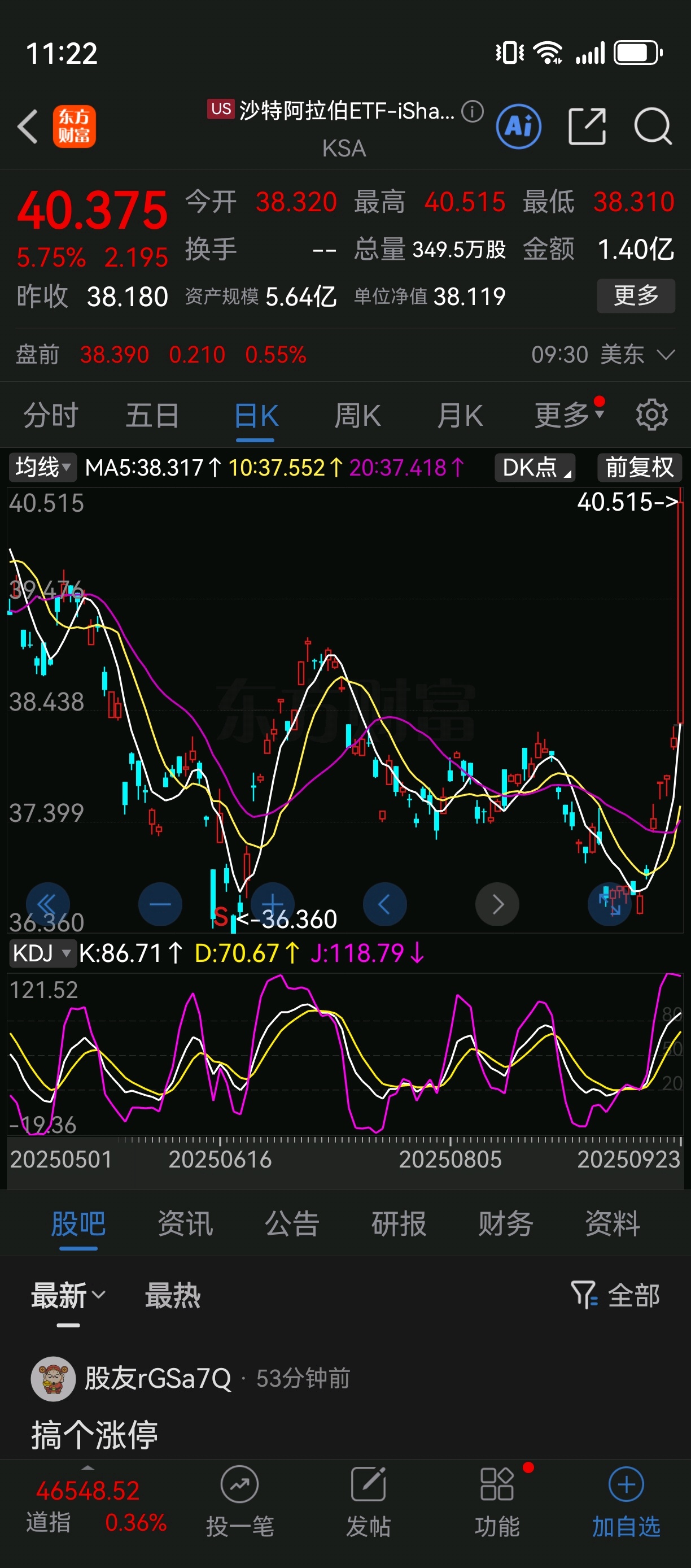Tap the MA5:38.317 value

pos(154,468)
